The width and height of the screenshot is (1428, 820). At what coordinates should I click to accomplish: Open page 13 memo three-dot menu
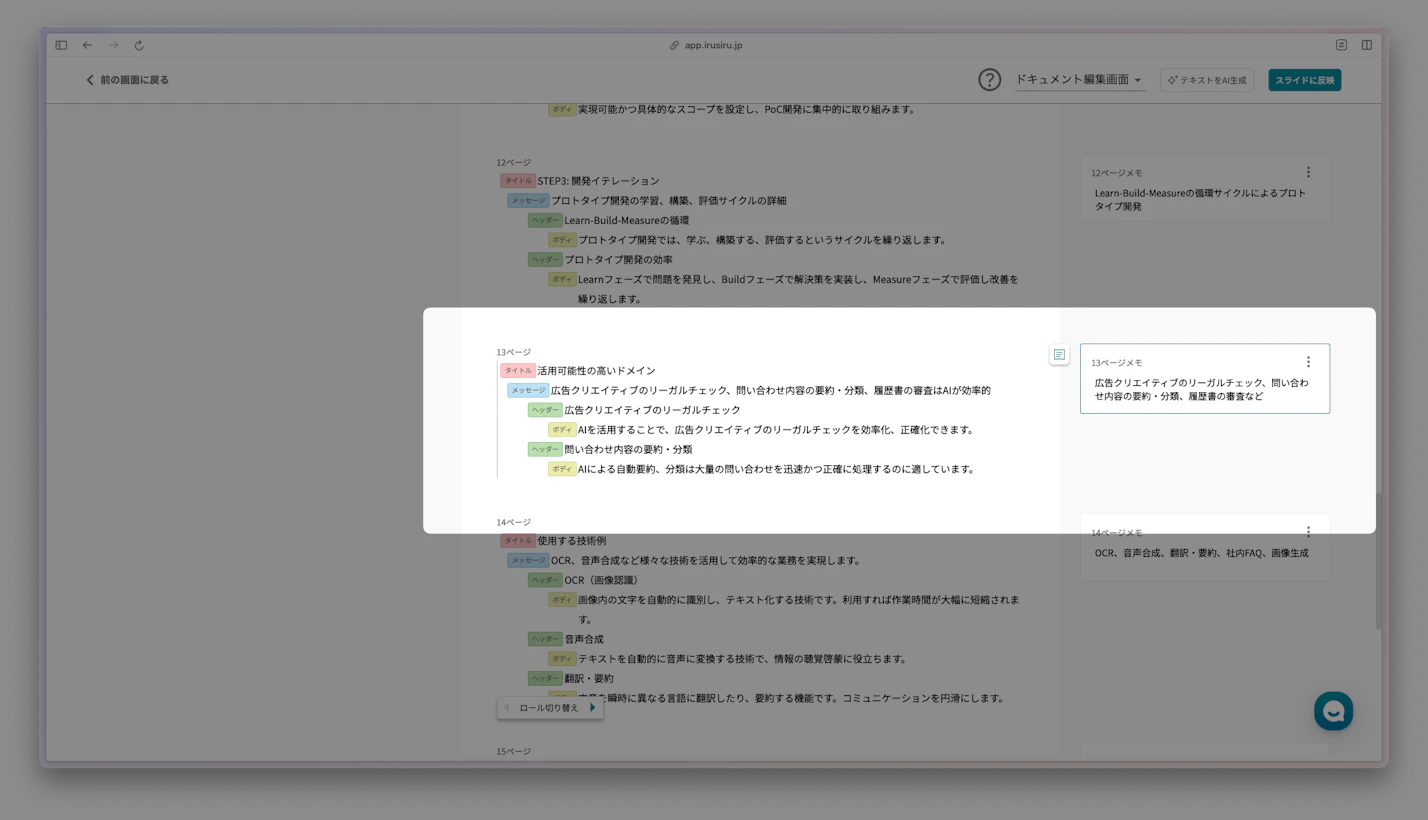point(1308,362)
